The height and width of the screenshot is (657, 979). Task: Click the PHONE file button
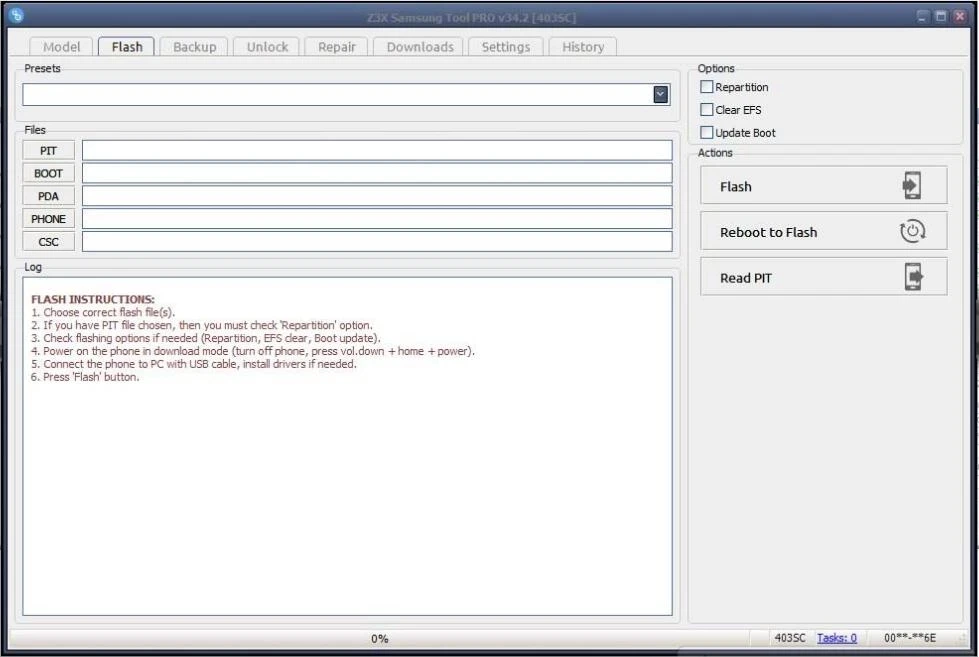[48, 219]
